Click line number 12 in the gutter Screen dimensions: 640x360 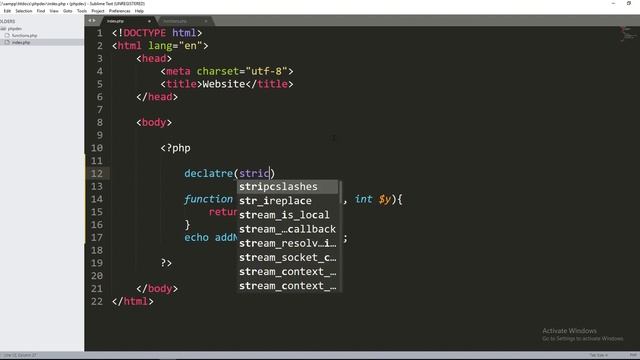(97, 173)
